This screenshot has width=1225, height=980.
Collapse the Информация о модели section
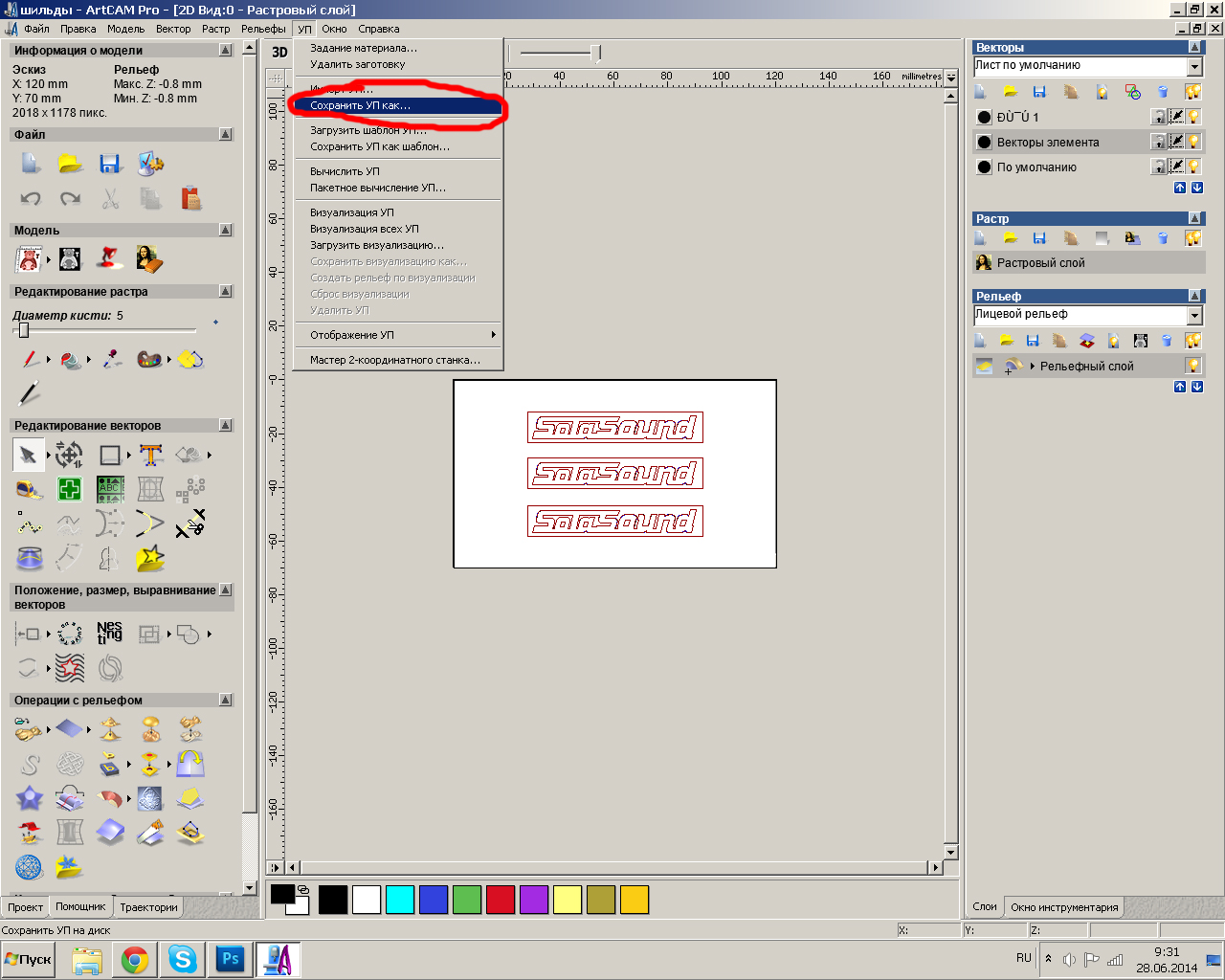coord(226,50)
